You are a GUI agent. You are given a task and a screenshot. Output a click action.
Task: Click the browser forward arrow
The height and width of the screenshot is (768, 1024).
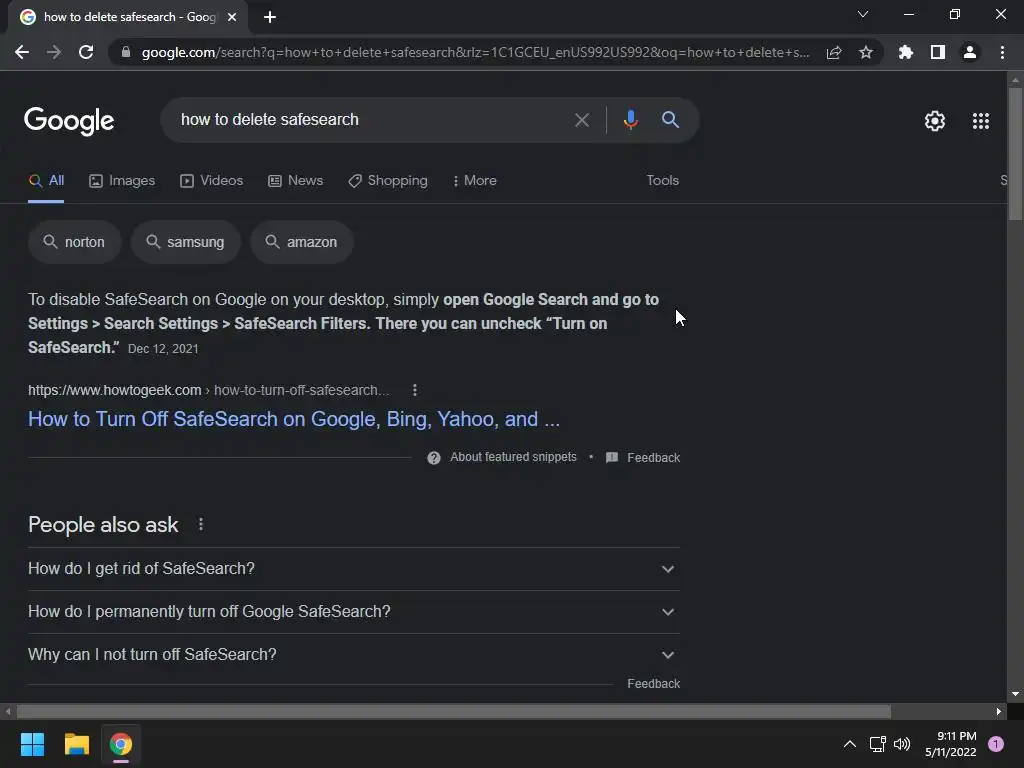[54, 52]
